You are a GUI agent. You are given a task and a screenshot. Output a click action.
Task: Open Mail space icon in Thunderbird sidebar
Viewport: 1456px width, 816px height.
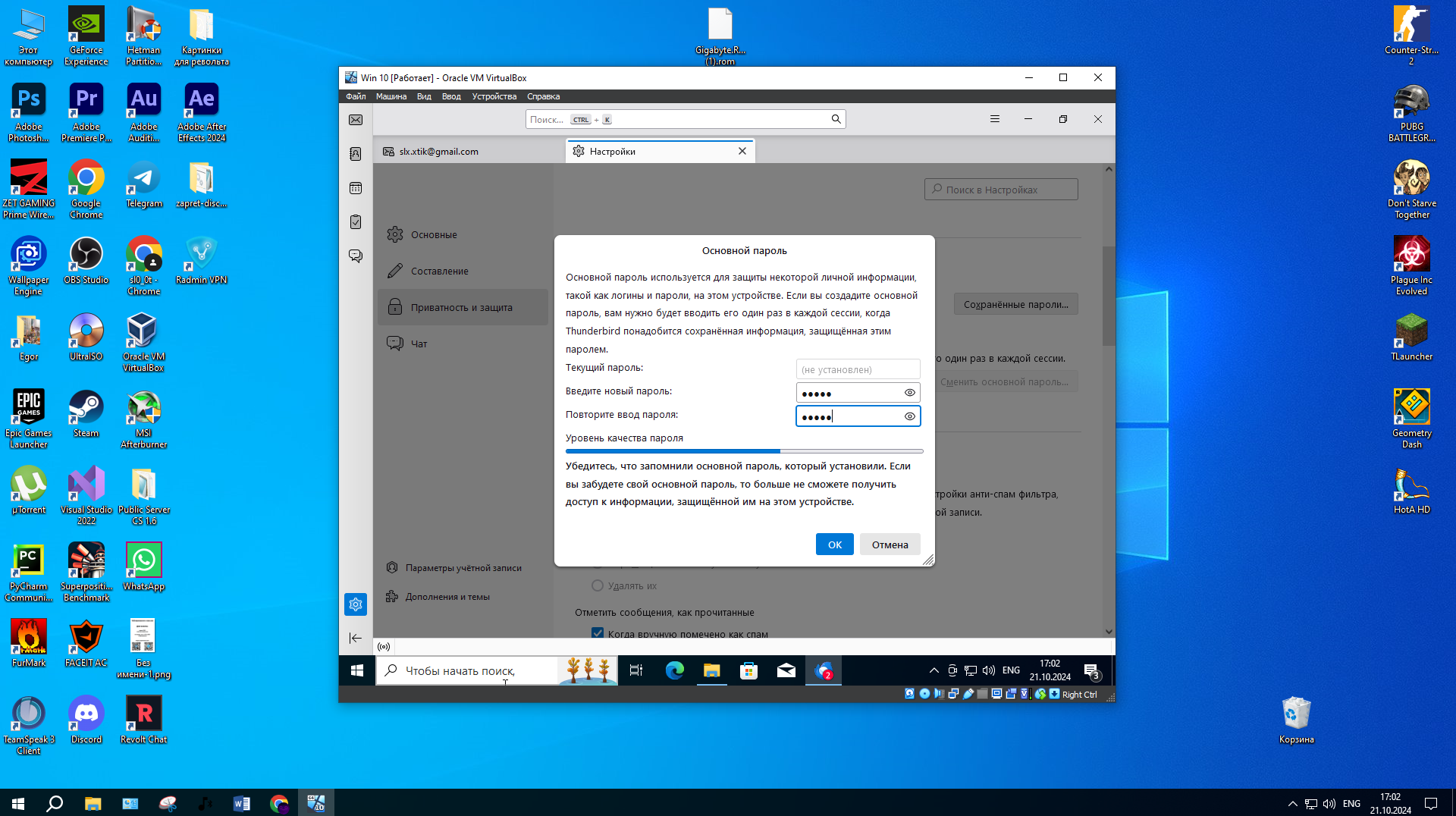click(x=356, y=120)
